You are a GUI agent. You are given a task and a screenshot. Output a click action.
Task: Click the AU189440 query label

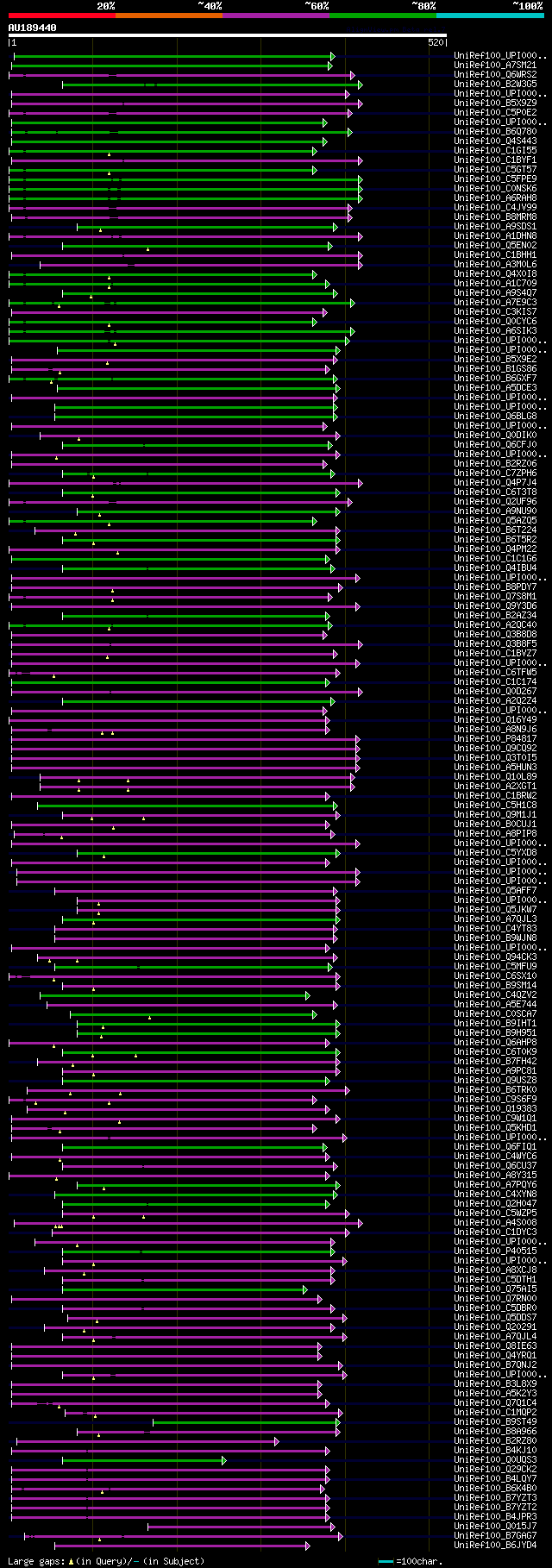click(x=33, y=28)
